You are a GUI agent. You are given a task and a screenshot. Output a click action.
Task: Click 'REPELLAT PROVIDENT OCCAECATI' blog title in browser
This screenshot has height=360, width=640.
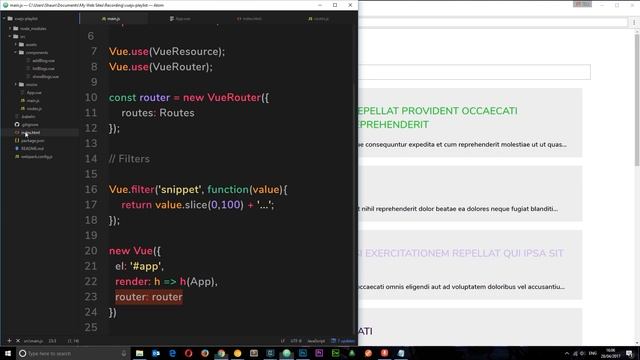pos(437,111)
